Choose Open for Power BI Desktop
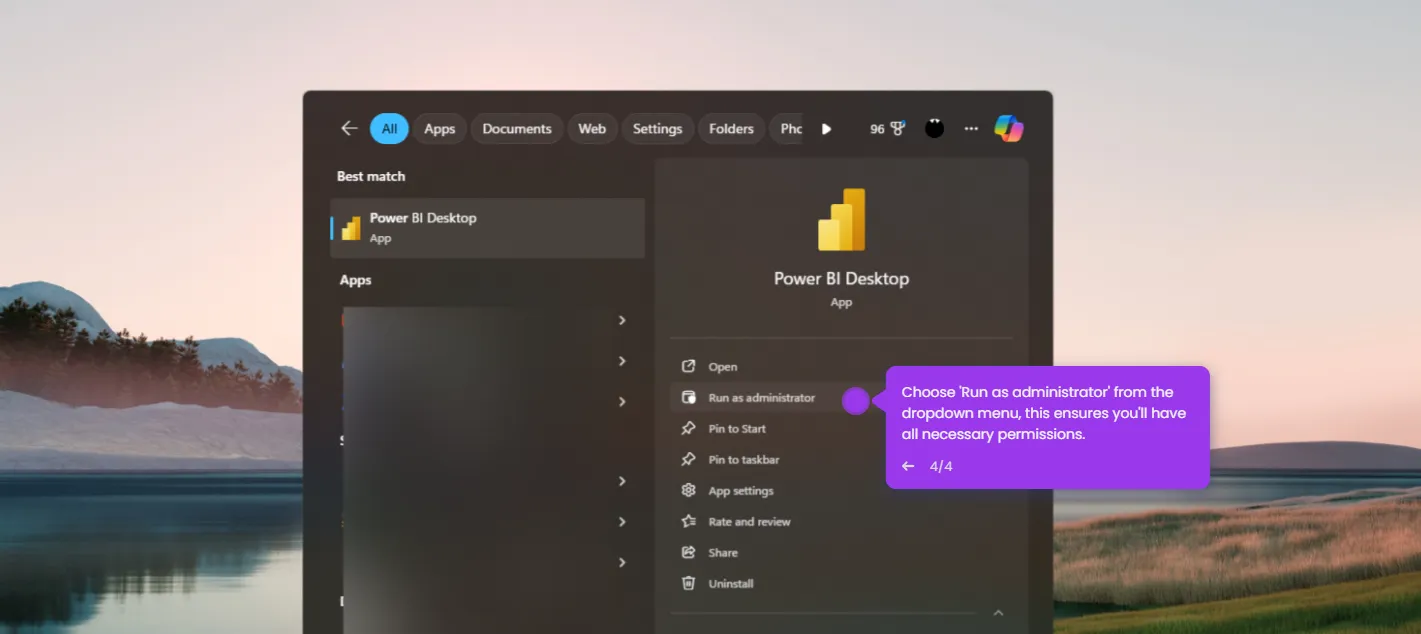This screenshot has width=1421, height=634. (841, 367)
